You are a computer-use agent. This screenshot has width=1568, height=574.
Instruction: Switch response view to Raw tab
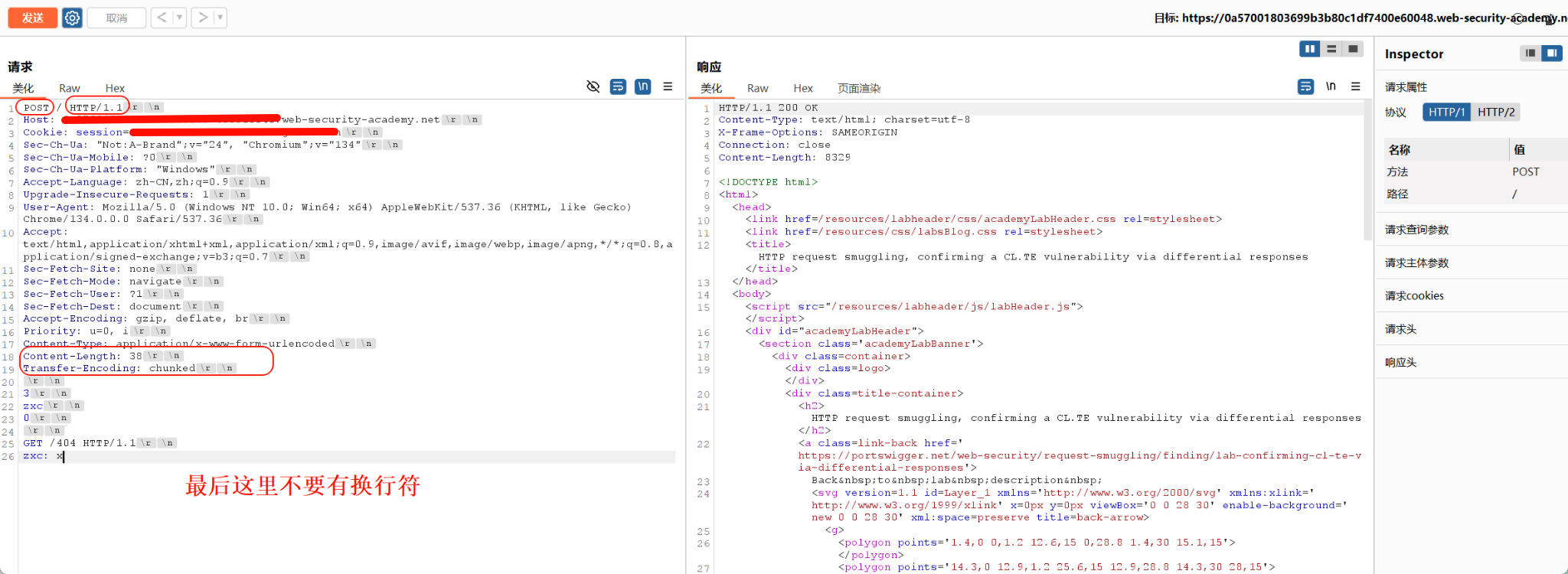pos(758,88)
